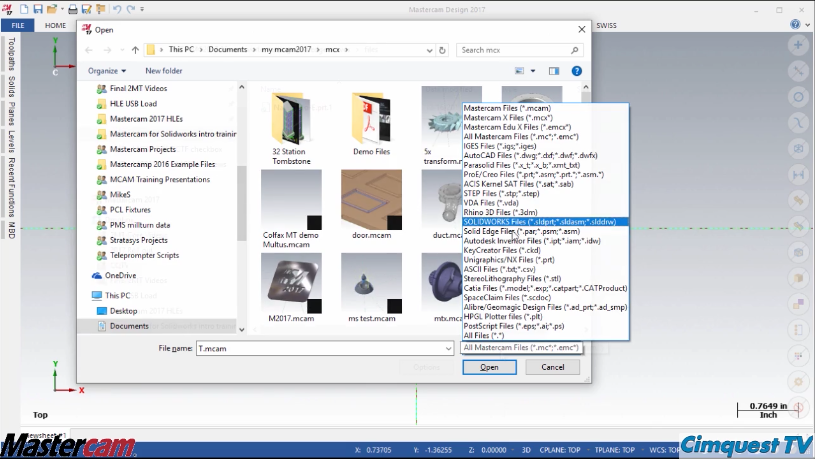The height and width of the screenshot is (459, 815).
Task: Choose IGES Files file type
Action: pyautogui.click(x=545, y=146)
